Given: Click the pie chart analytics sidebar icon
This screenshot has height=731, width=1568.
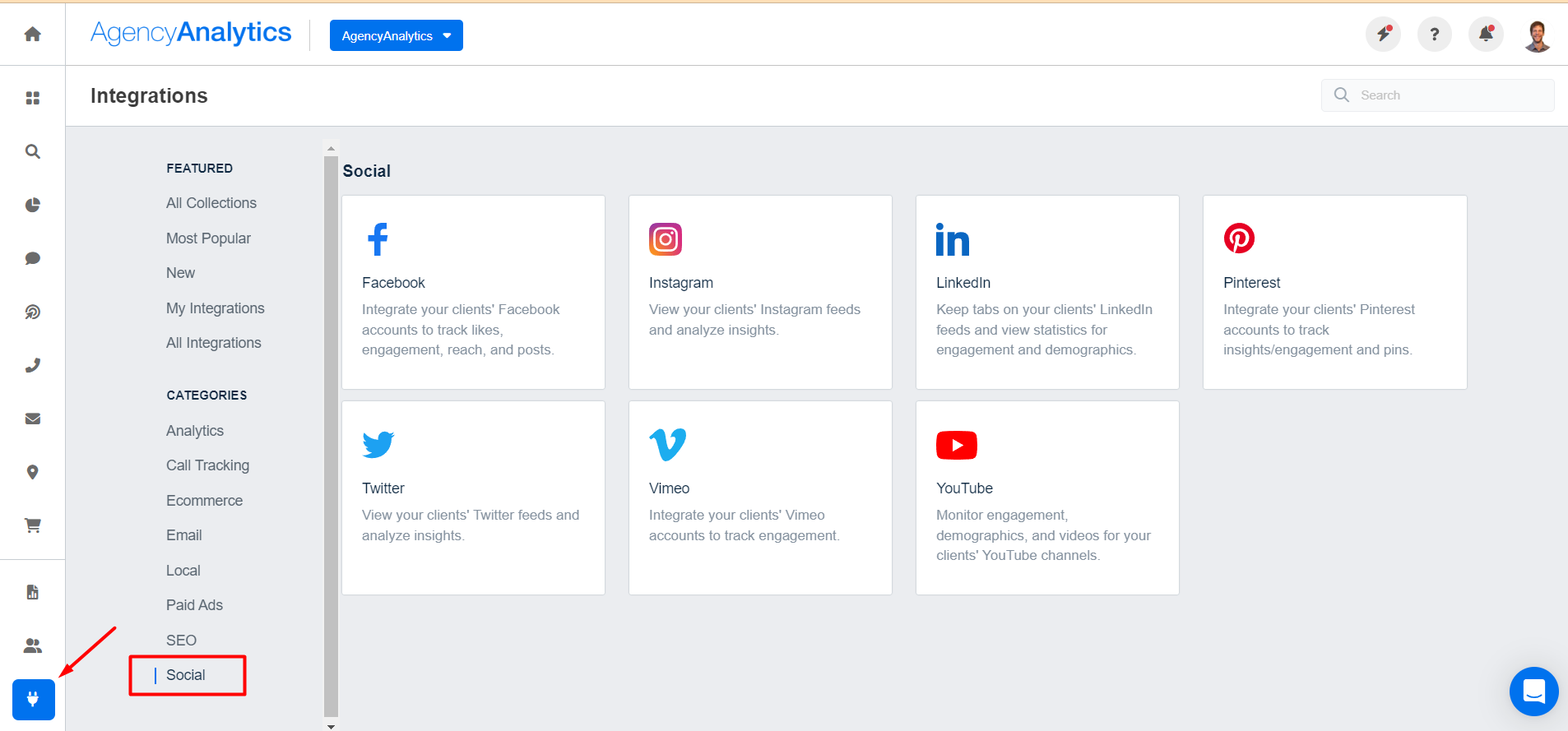Looking at the screenshot, I should (33, 205).
